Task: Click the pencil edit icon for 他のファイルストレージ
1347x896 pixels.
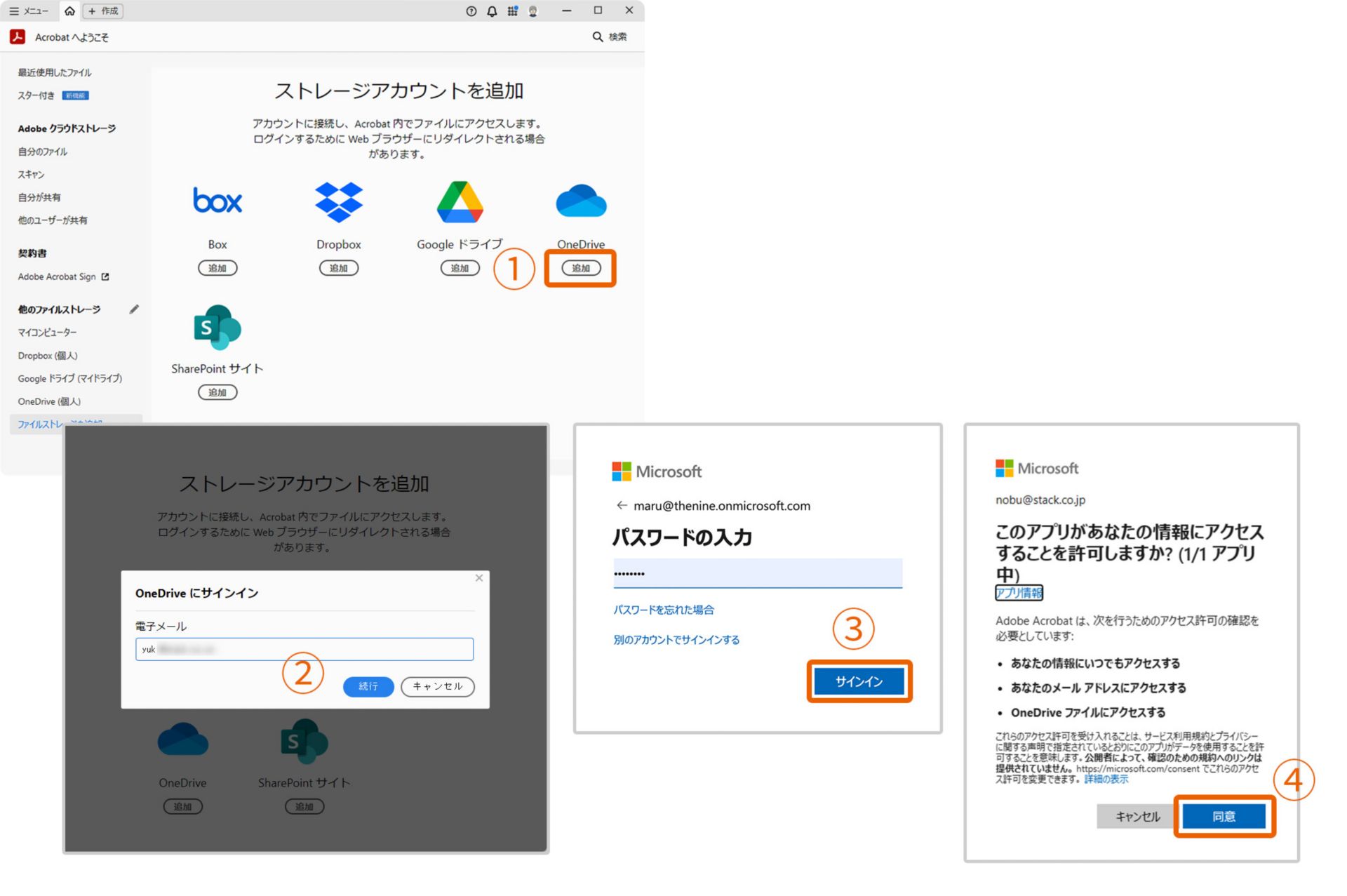Action: 134,309
